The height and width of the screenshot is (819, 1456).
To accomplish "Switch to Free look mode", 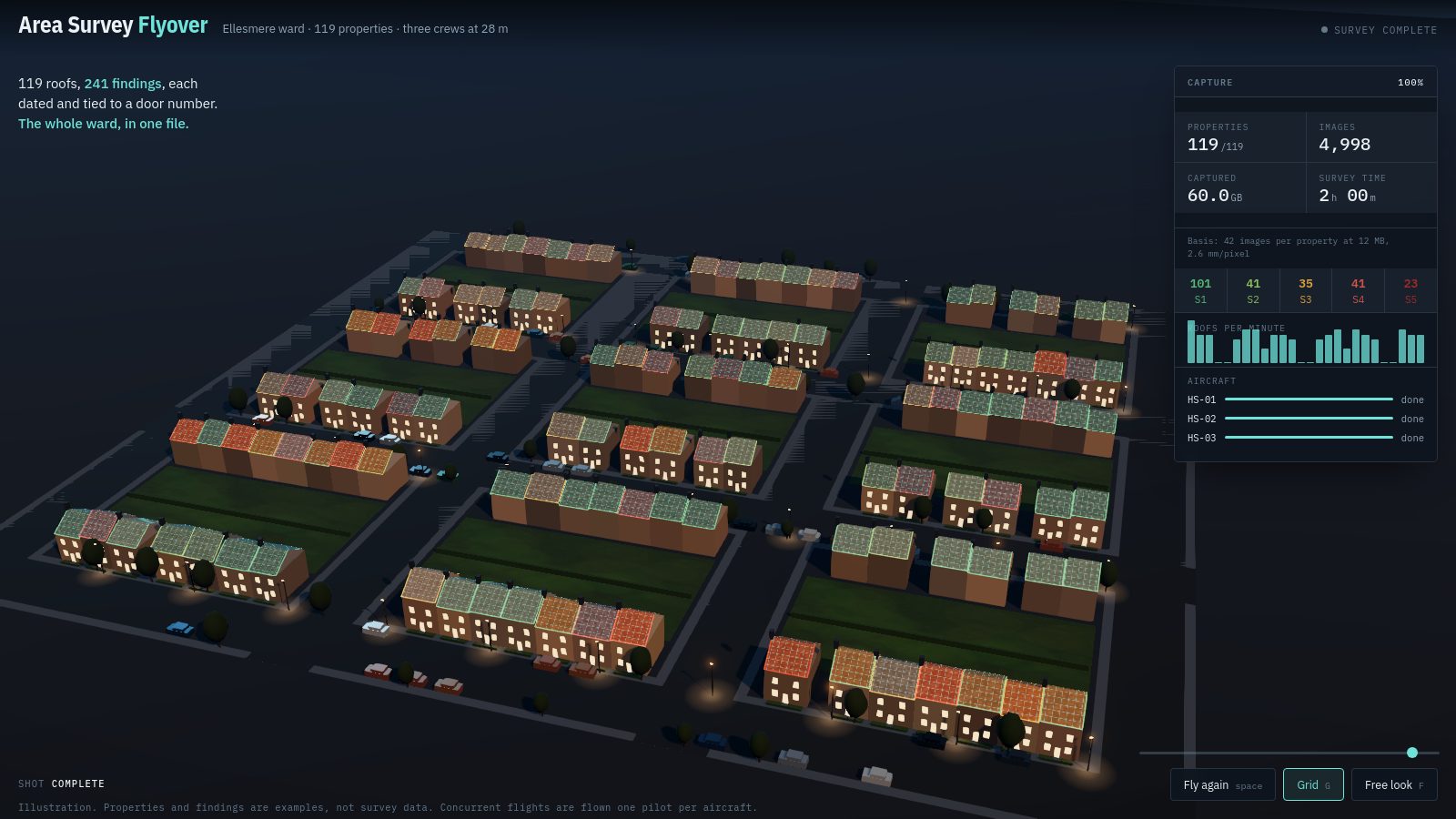I will coord(1394,784).
